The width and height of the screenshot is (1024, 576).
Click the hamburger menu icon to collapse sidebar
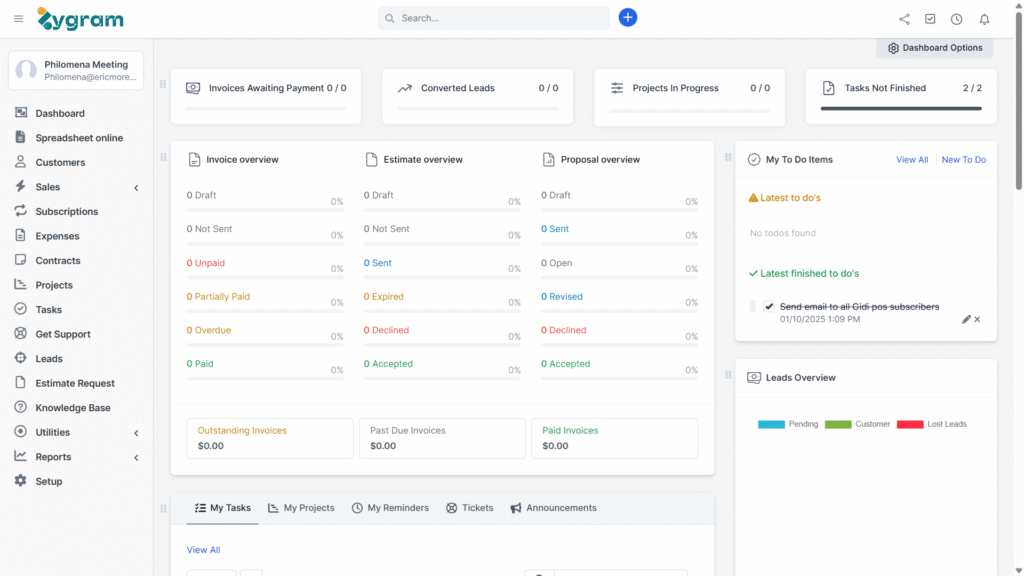(x=18, y=19)
